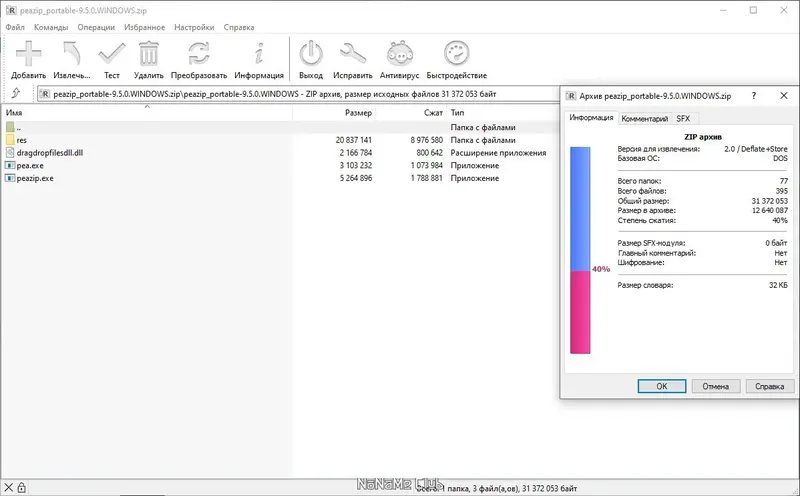The image size is (800, 496).
Task: Close the archive information dialog
Action: pos(784,95)
